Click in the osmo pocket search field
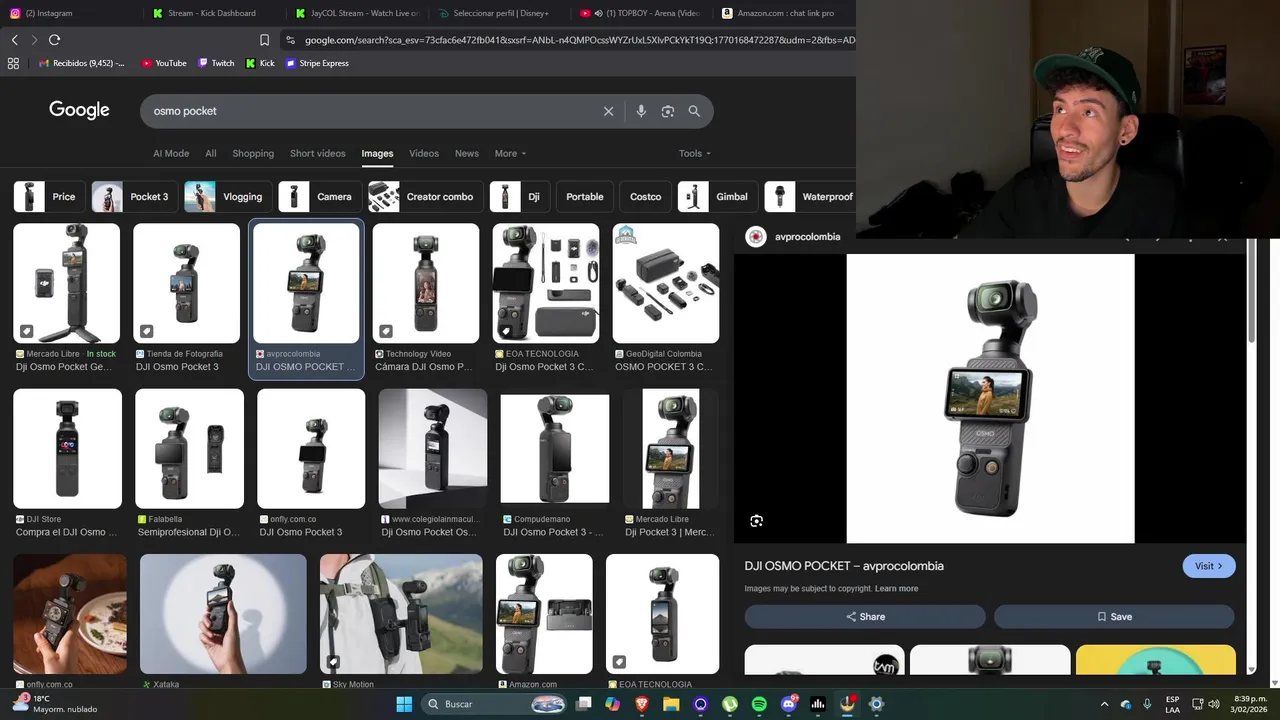 370,111
